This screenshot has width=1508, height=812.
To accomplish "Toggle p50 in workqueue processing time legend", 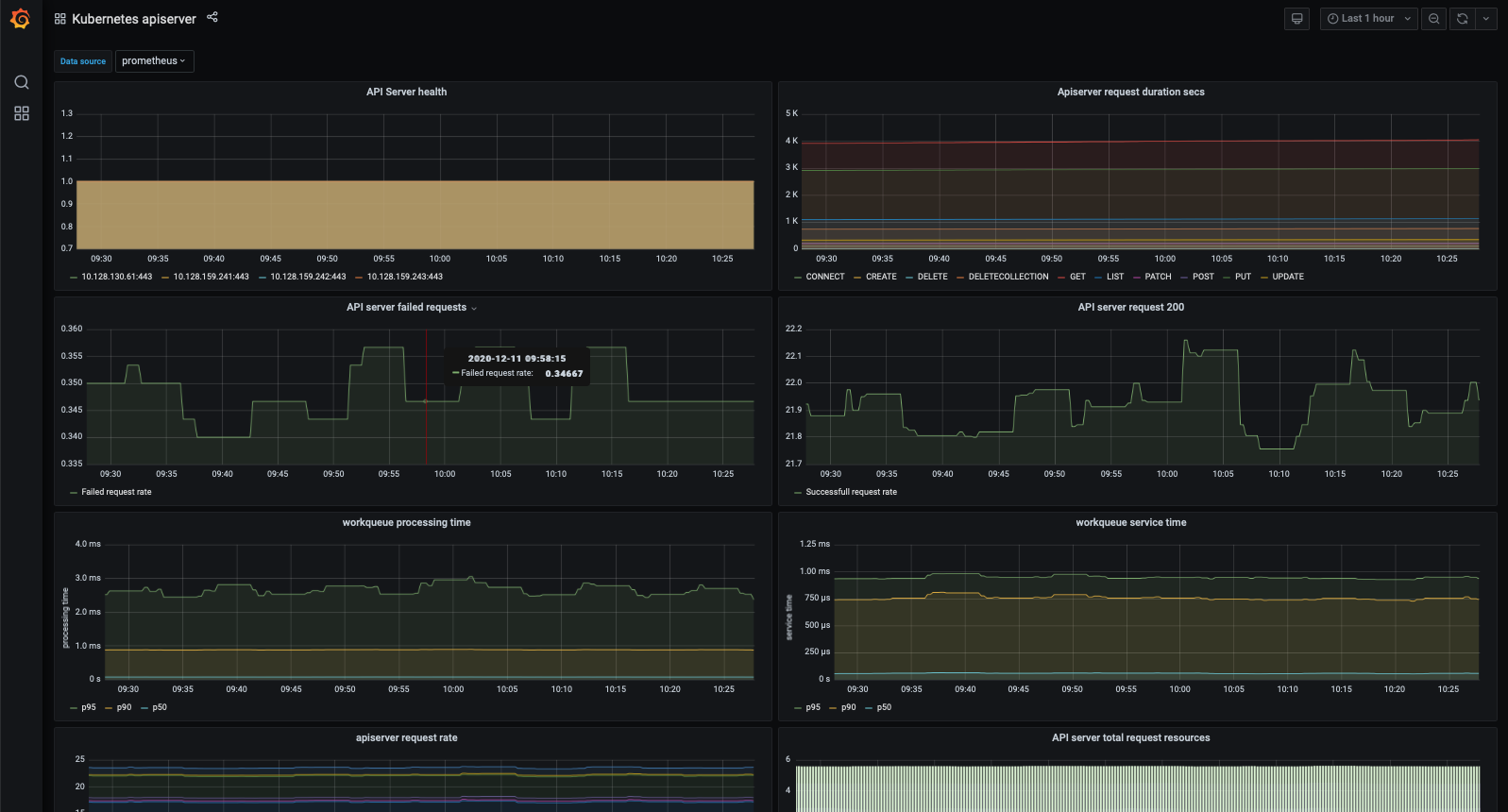I will coord(160,707).
